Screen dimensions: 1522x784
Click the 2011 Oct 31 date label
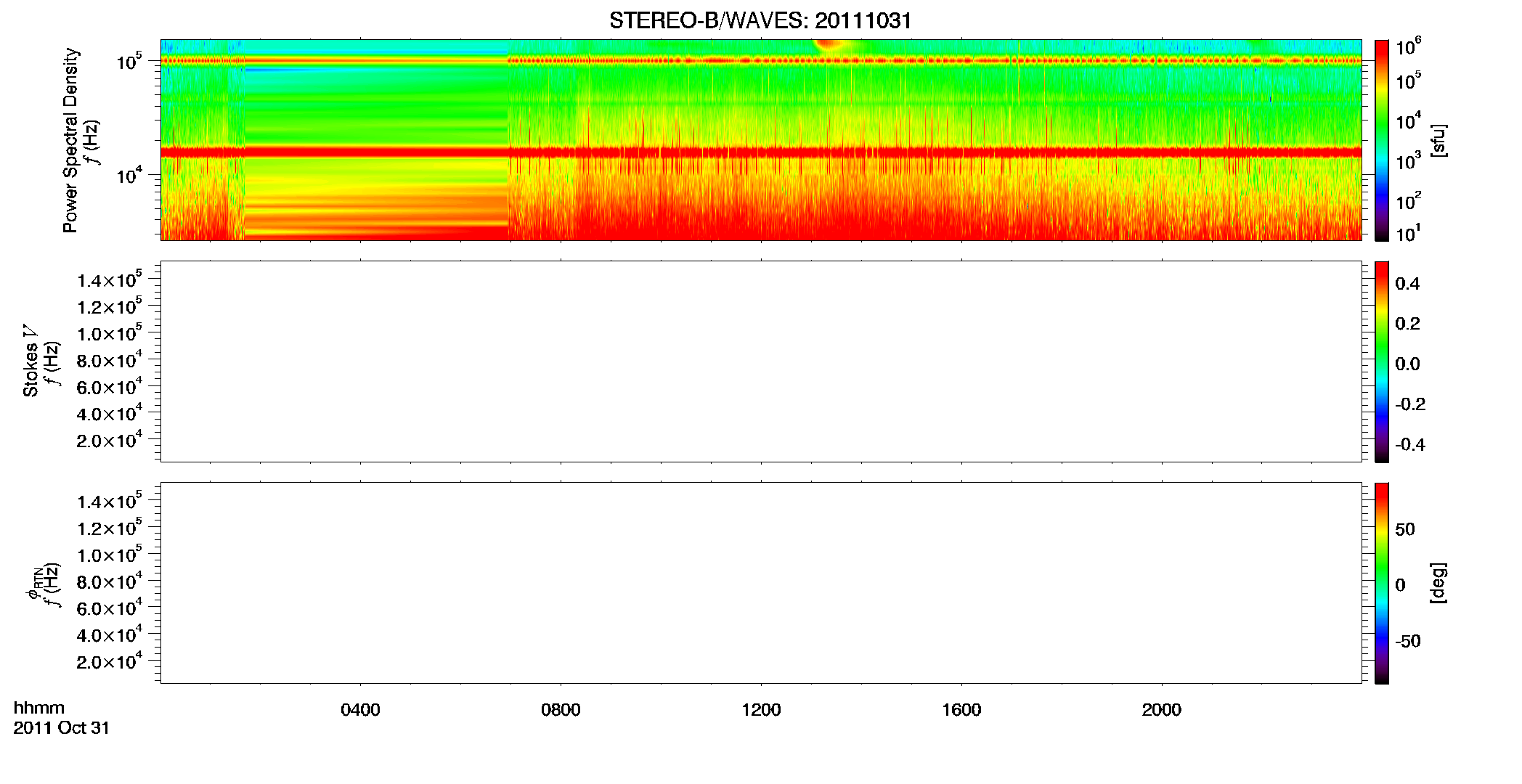(x=61, y=728)
